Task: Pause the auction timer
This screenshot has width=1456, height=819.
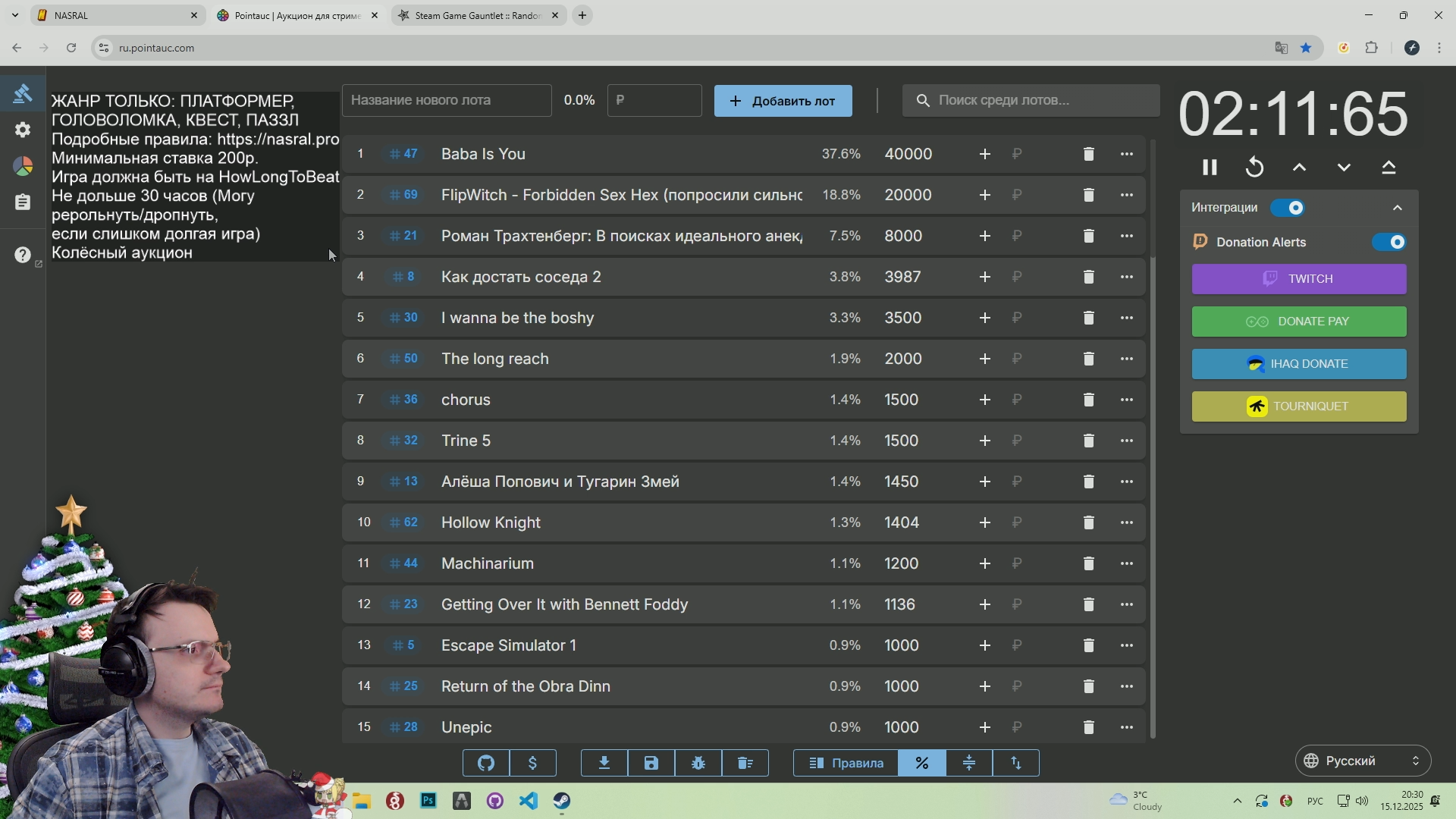Action: 1210,167
